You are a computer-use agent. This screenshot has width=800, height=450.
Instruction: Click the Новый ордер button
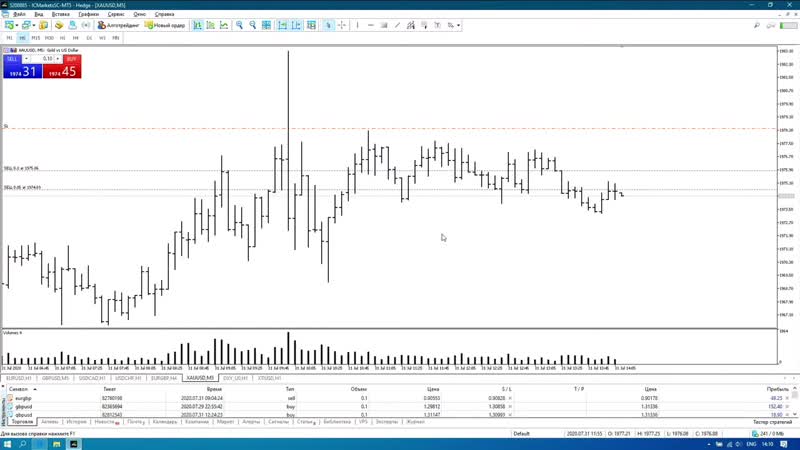[163, 25]
